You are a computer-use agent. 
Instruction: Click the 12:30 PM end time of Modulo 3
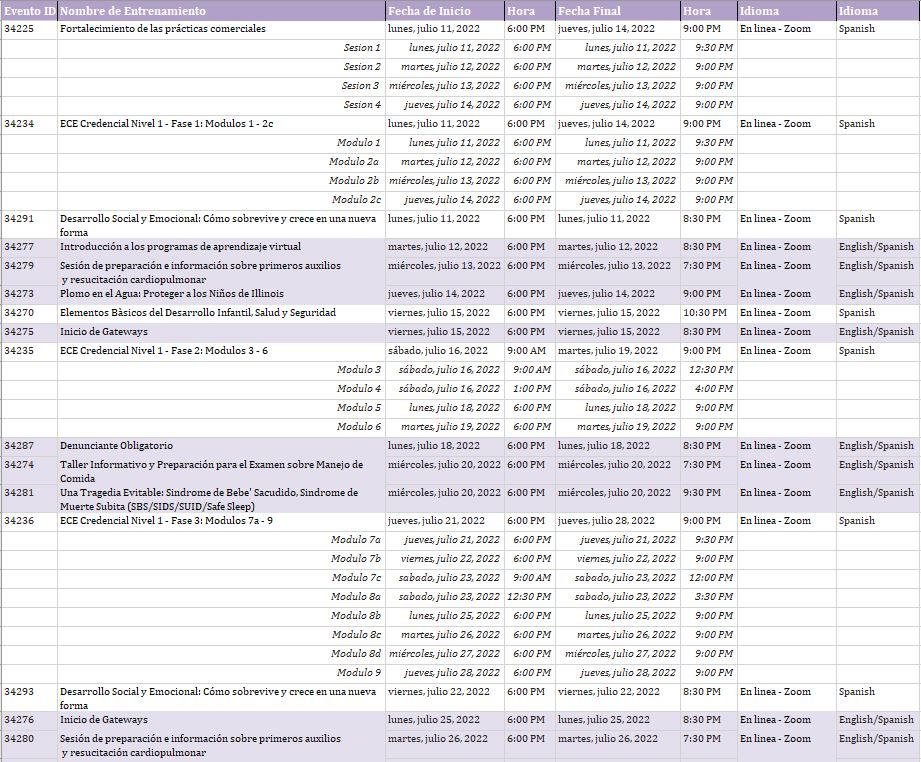(x=711, y=370)
